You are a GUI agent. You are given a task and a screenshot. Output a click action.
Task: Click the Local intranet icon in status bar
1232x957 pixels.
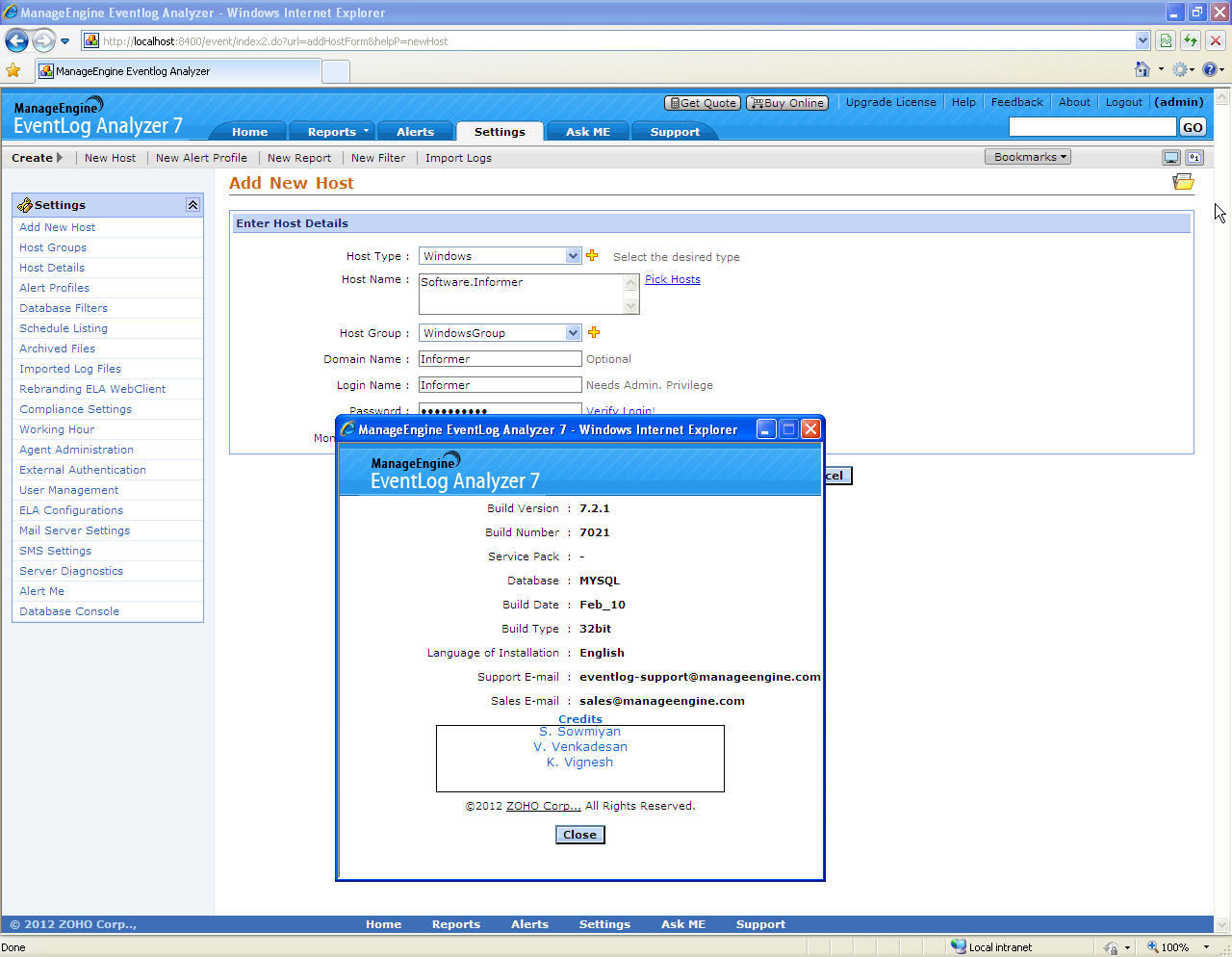pyautogui.click(x=959, y=946)
